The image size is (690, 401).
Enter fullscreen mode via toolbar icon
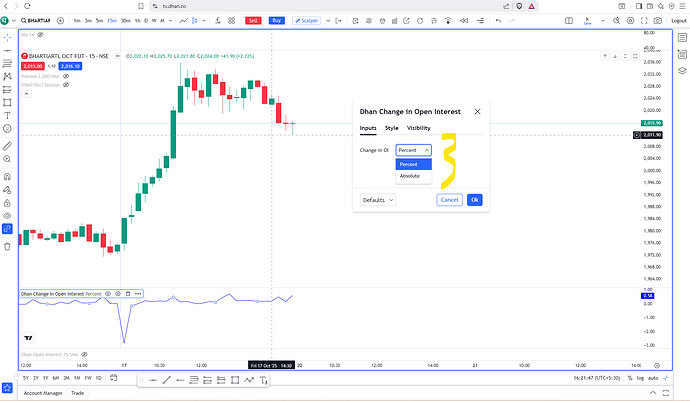click(644, 21)
